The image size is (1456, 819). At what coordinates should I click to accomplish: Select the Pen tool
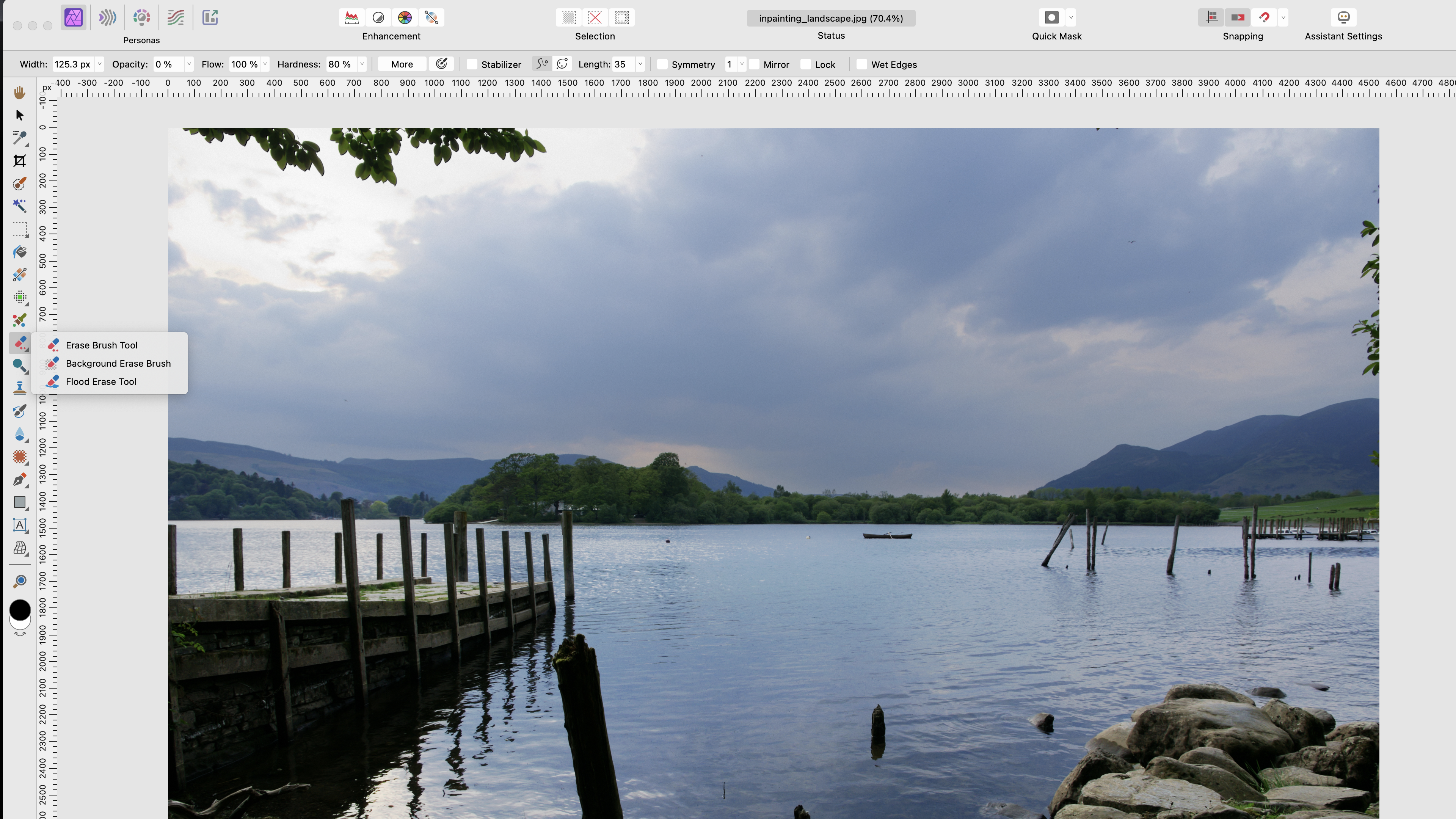[20, 480]
